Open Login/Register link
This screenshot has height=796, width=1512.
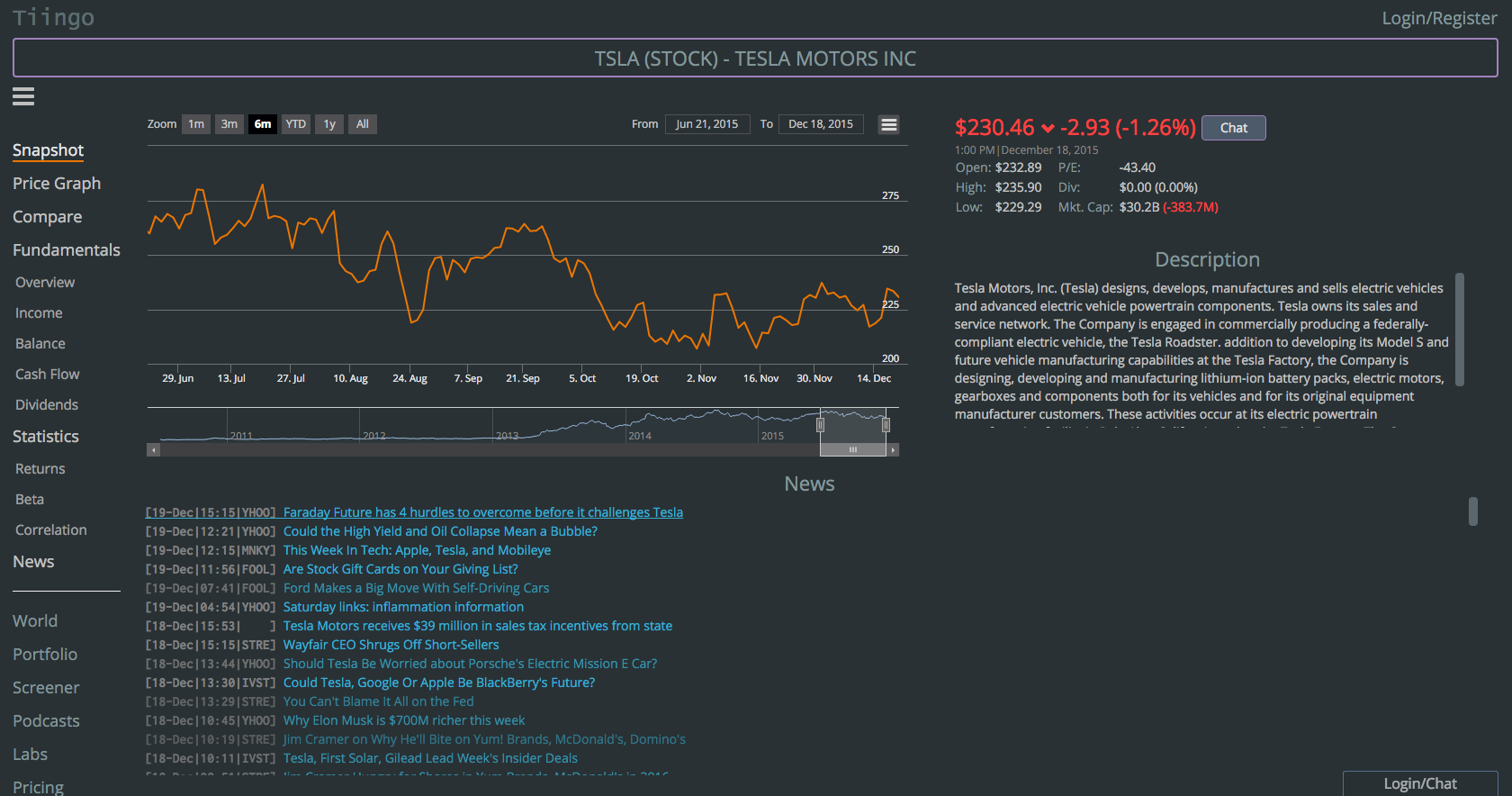[1439, 18]
